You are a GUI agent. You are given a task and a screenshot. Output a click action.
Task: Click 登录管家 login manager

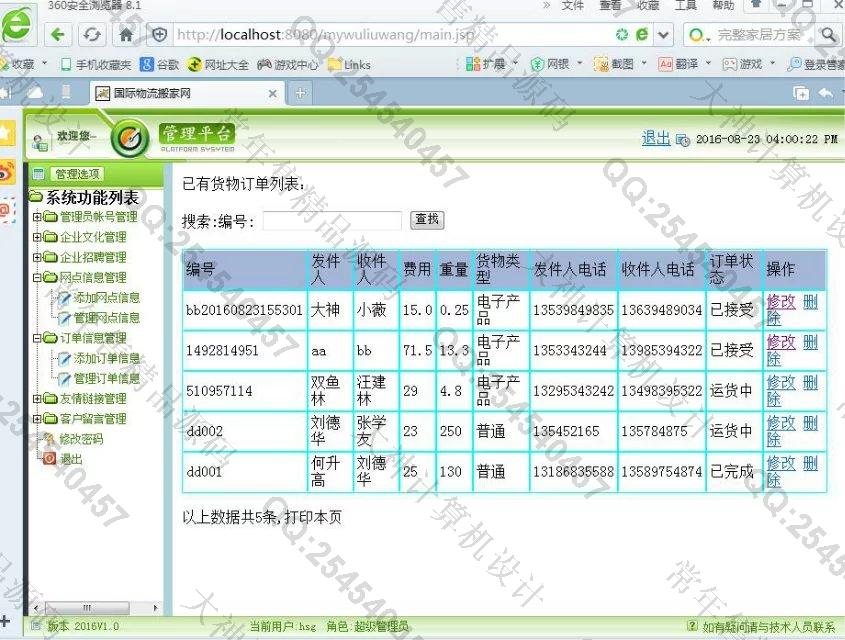click(815, 64)
